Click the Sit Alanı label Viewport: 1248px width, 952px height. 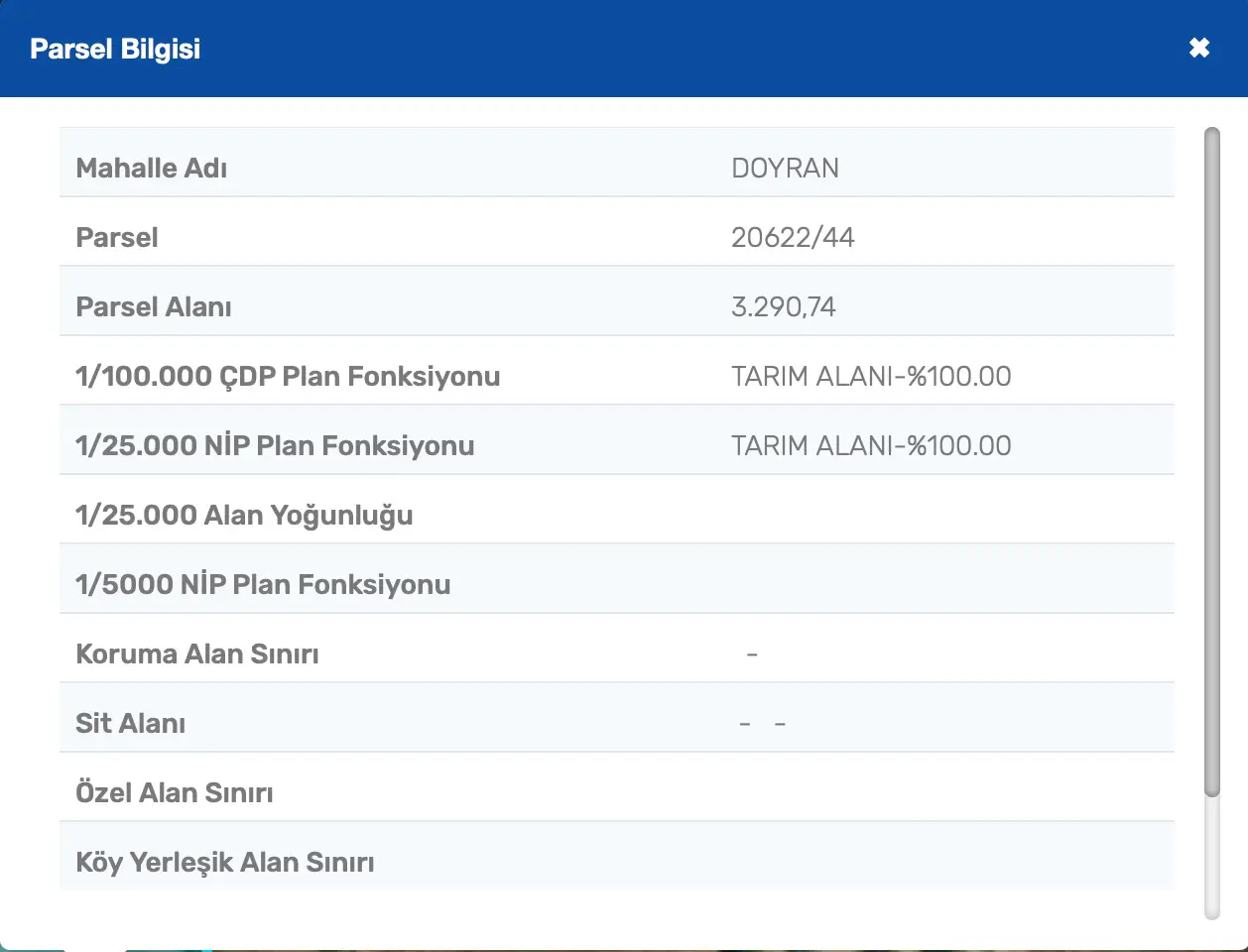pos(131,723)
